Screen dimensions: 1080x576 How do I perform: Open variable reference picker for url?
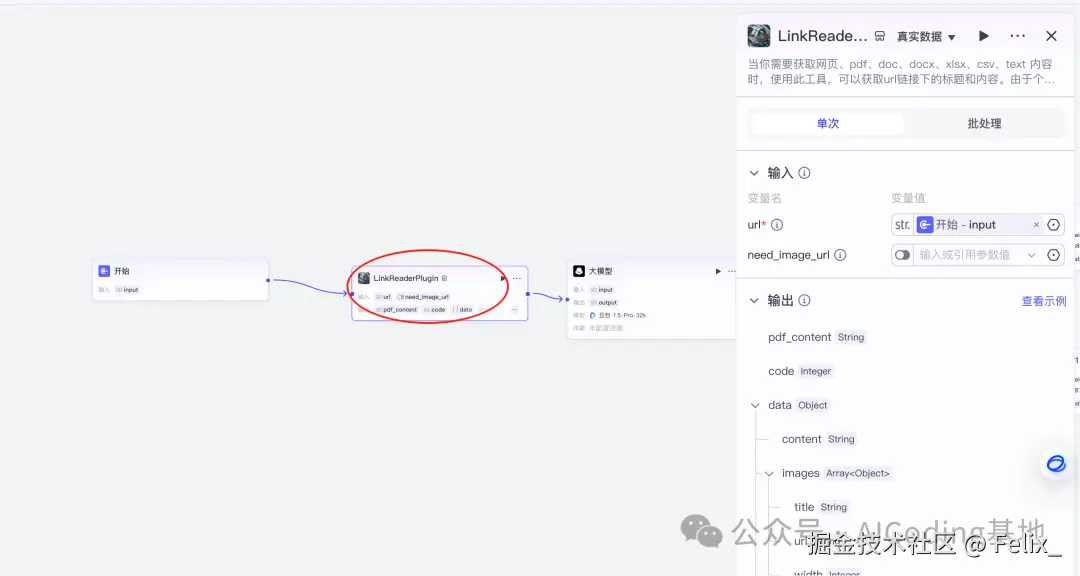tap(1053, 225)
